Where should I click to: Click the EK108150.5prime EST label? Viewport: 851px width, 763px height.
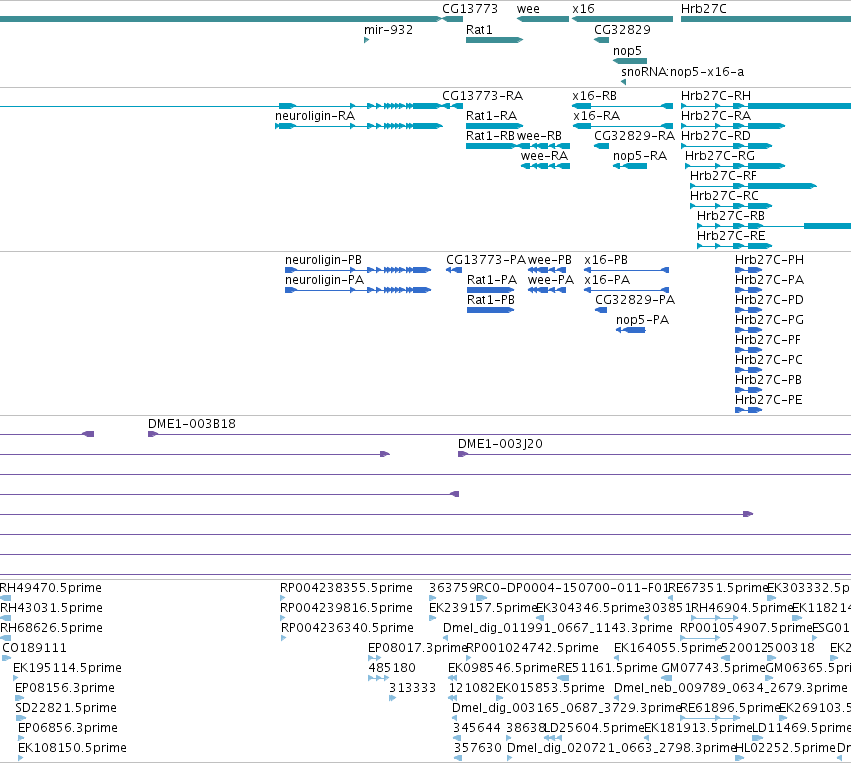[72, 749]
